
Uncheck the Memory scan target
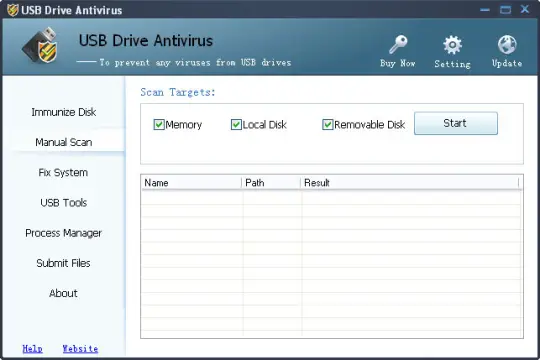tap(159, 124)
